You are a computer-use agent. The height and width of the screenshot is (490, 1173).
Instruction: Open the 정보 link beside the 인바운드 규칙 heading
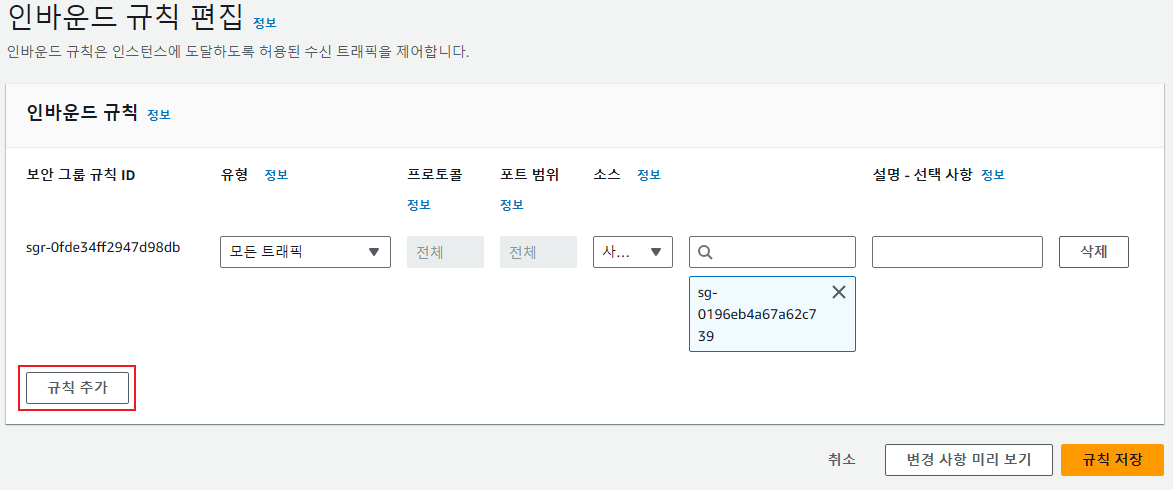pyautogui.click(x=159, y=115)
